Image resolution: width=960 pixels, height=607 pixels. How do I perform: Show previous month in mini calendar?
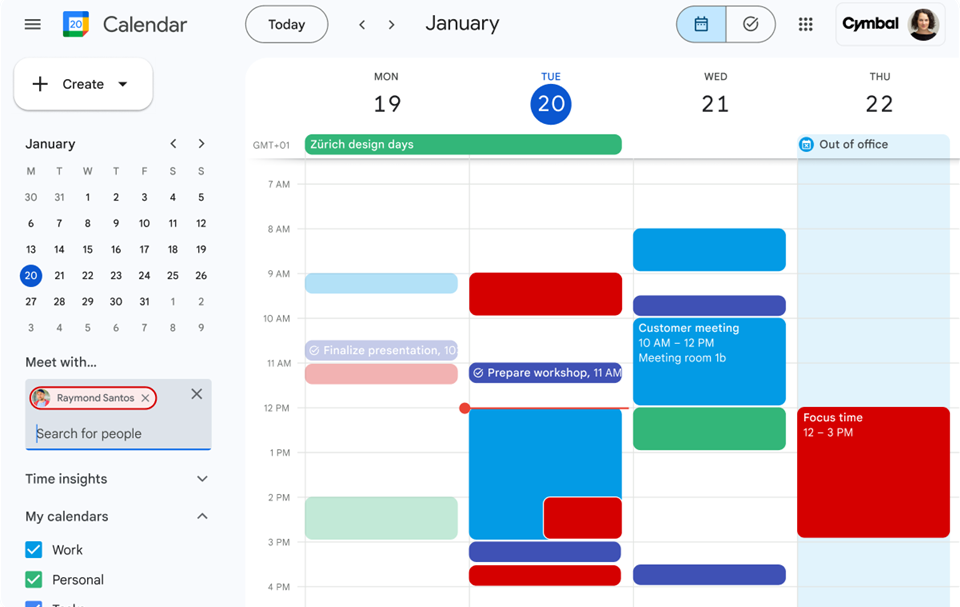point(173,143)
